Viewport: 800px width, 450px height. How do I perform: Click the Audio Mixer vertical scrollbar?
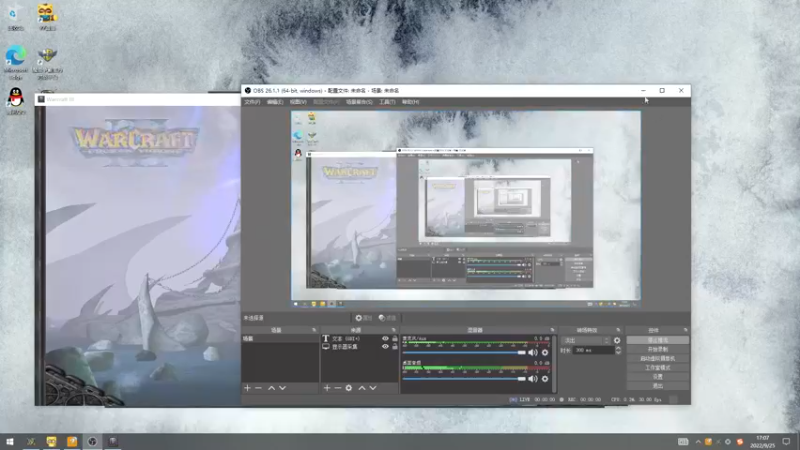(554, 364)
